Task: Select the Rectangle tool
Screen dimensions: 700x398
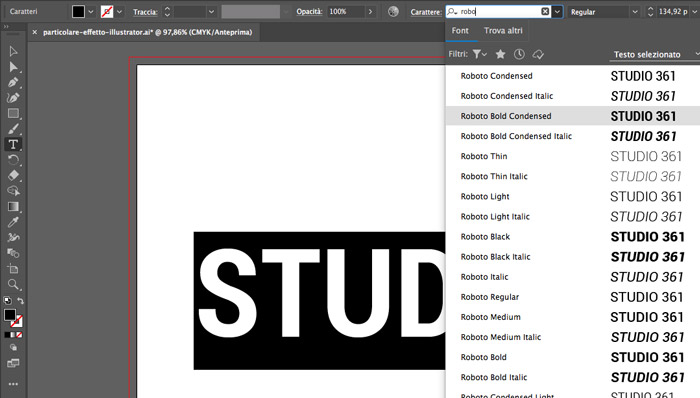Action: tap(13, 113)
